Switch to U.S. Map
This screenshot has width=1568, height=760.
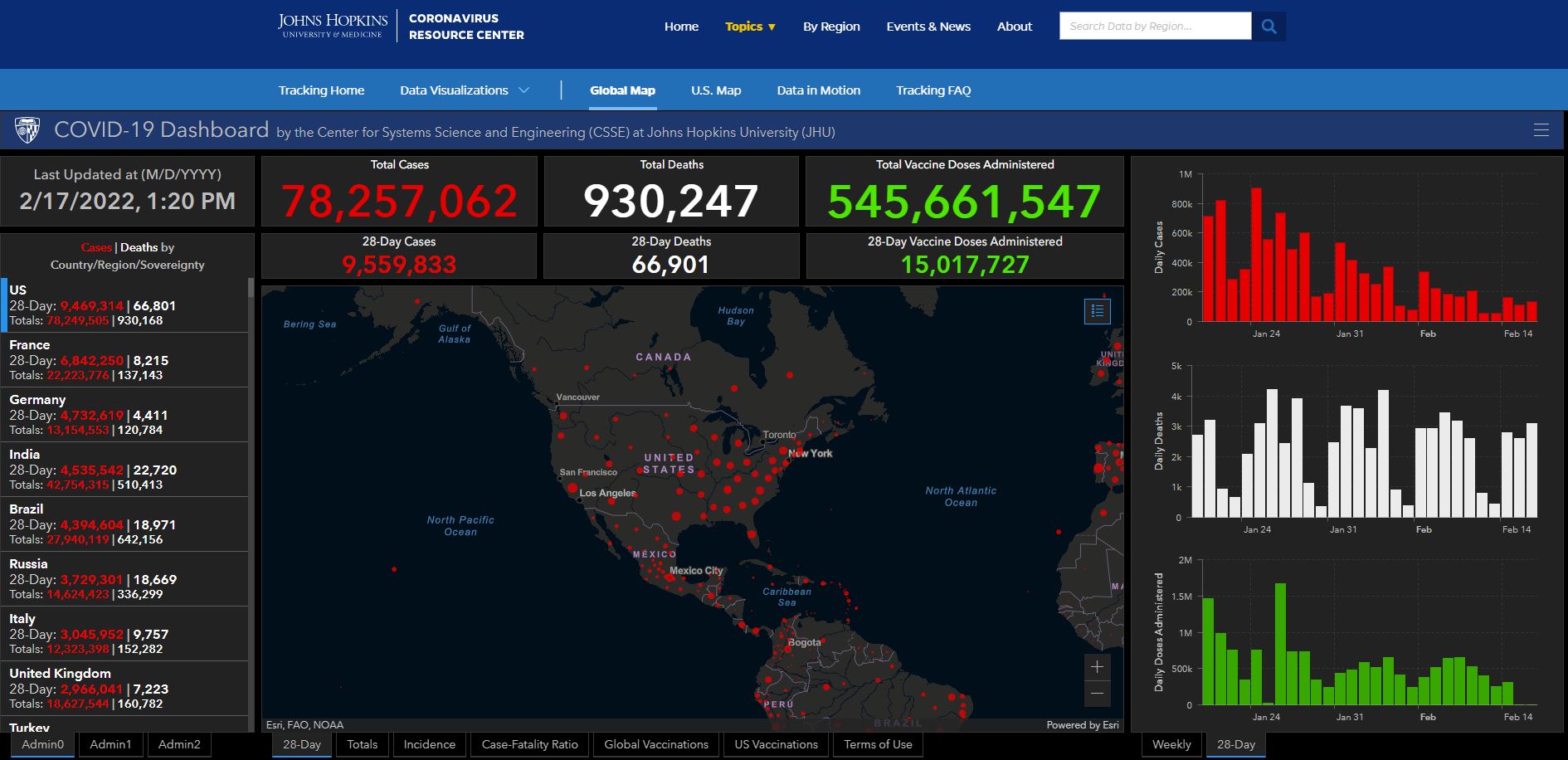tap(716, 90)
